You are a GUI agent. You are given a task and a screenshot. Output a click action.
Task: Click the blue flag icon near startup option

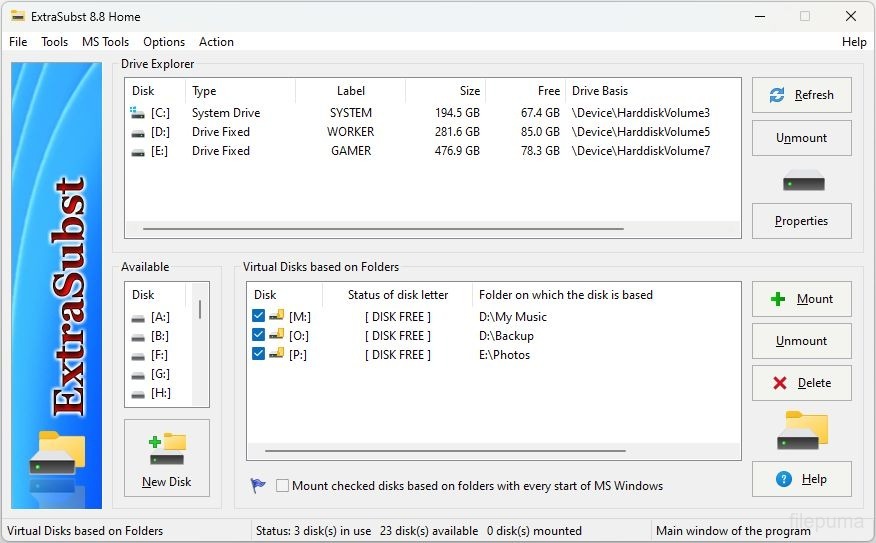pyautogui.click(x=258, y=486)
